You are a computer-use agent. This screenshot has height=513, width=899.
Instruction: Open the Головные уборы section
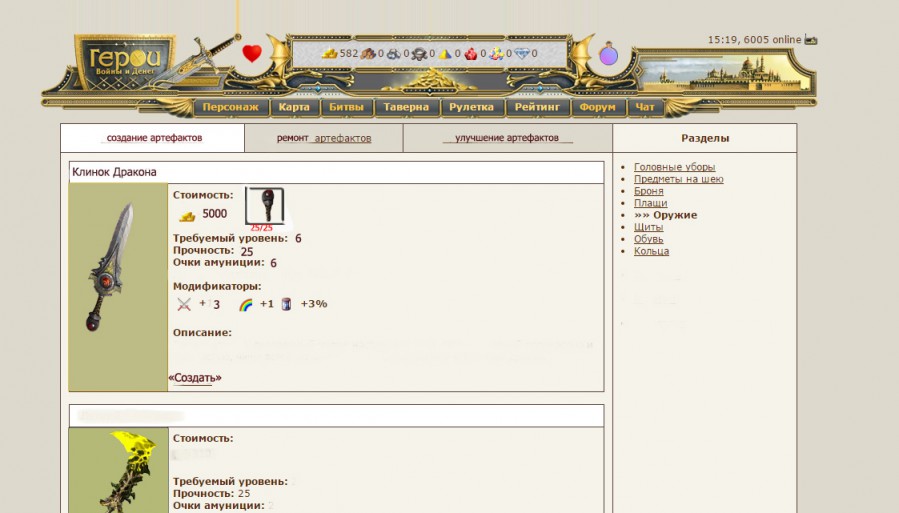(x=674, y=167)
